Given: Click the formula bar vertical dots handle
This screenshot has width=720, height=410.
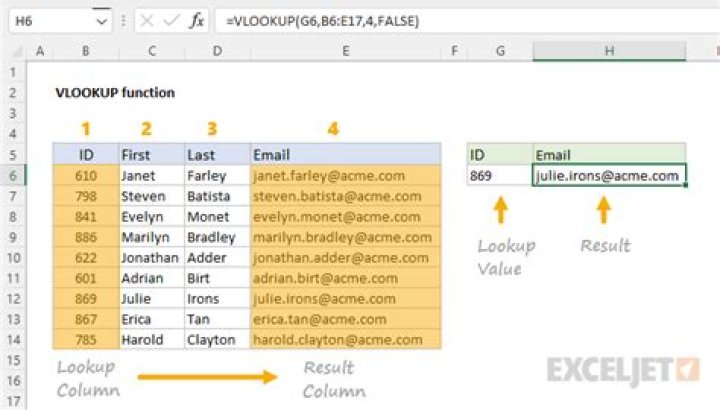Looking at the screenshot, I should (x=124, y=21).
